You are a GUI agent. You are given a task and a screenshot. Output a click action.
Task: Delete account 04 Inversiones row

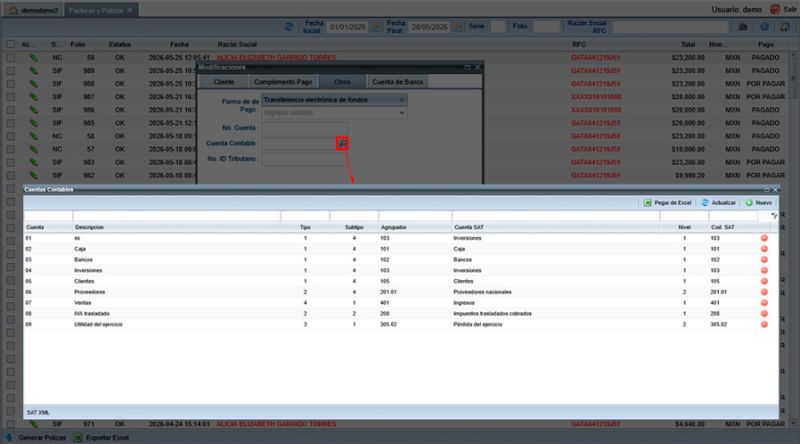(764, 270)
